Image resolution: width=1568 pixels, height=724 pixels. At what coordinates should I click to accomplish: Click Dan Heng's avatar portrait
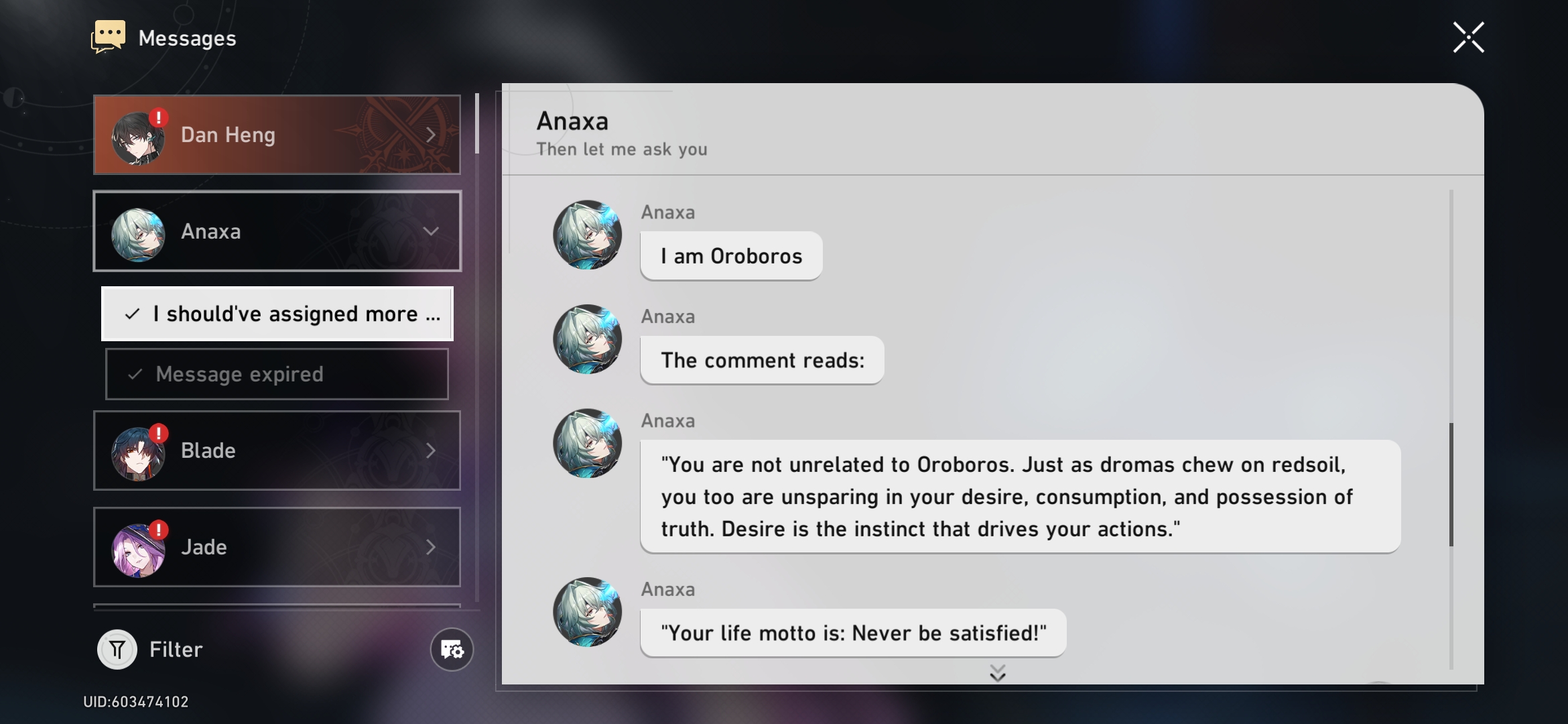pyautogui.click(x=138, y=138)
